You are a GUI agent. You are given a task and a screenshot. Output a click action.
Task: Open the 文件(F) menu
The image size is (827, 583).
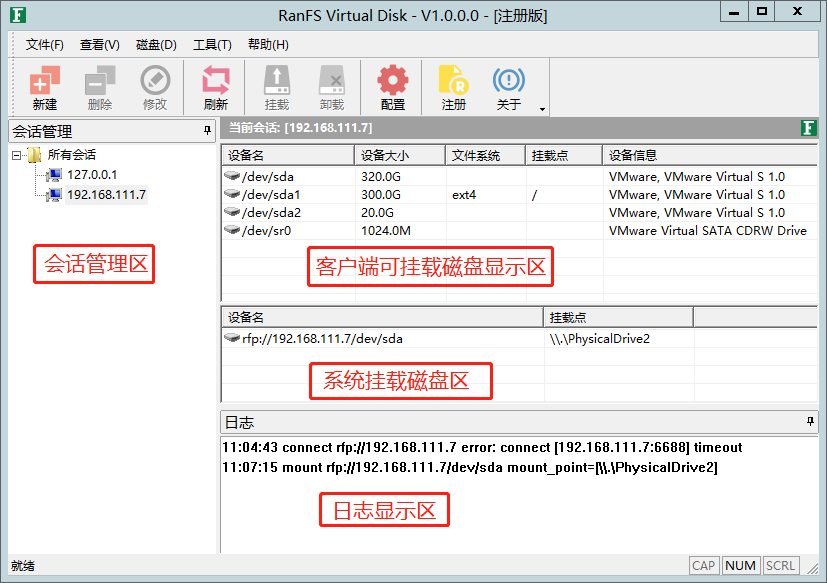click(x=45, y=45)
